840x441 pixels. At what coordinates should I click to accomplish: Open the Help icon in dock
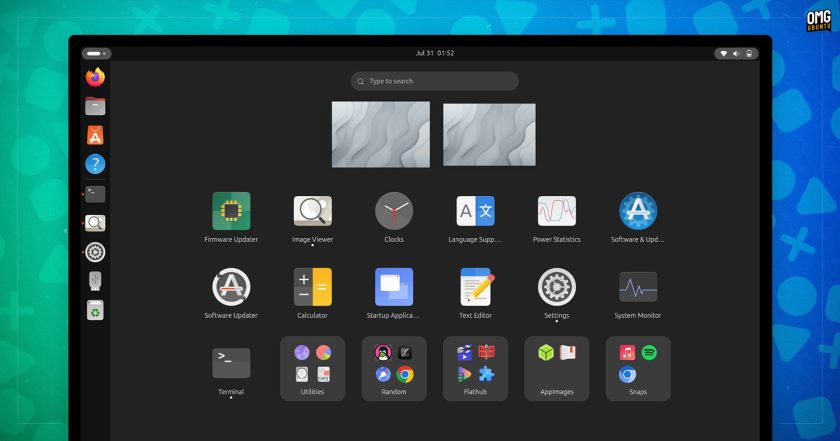(95, 164)
